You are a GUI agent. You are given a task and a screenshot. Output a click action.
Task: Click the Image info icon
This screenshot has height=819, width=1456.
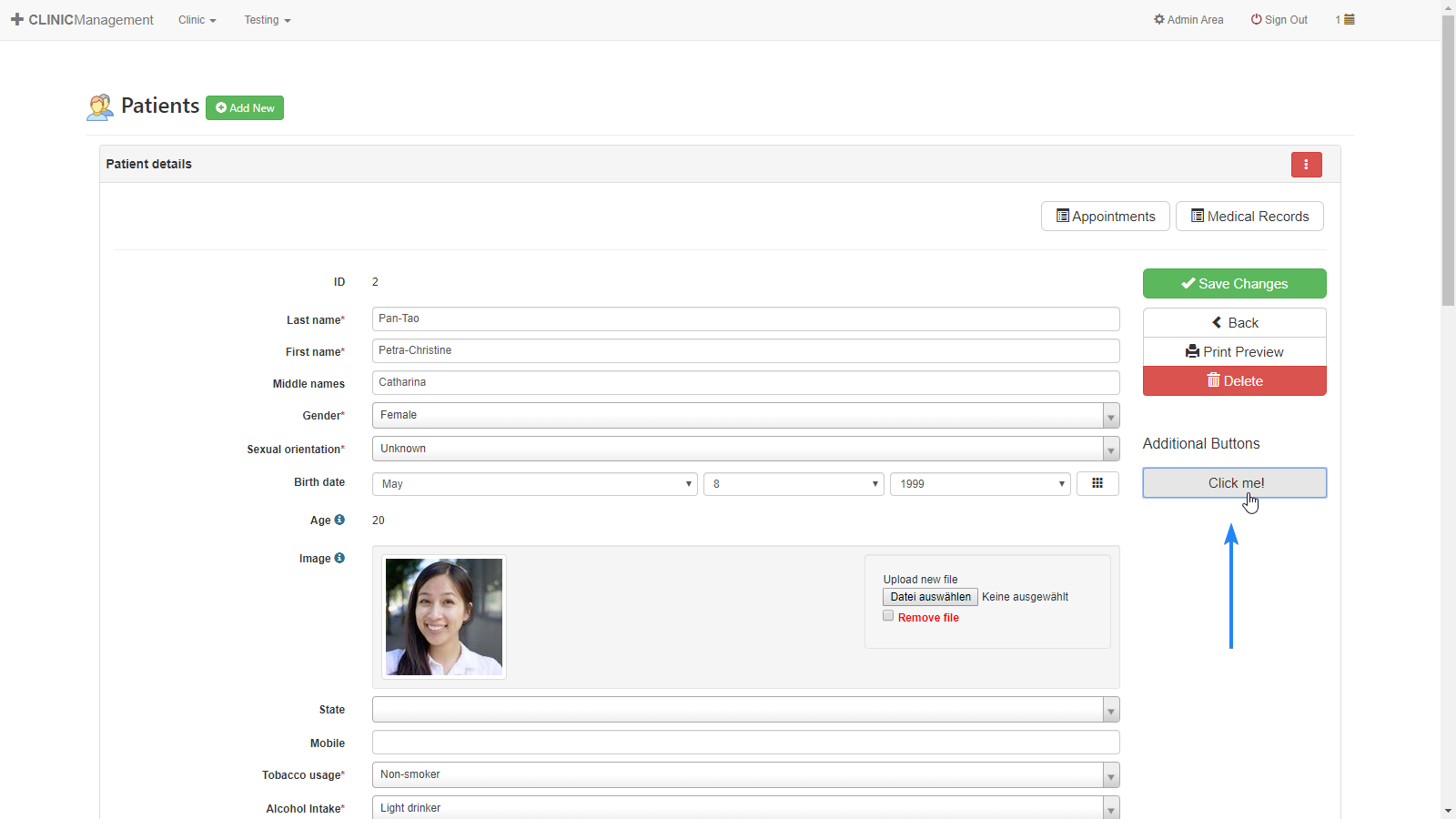coord(339,558)
